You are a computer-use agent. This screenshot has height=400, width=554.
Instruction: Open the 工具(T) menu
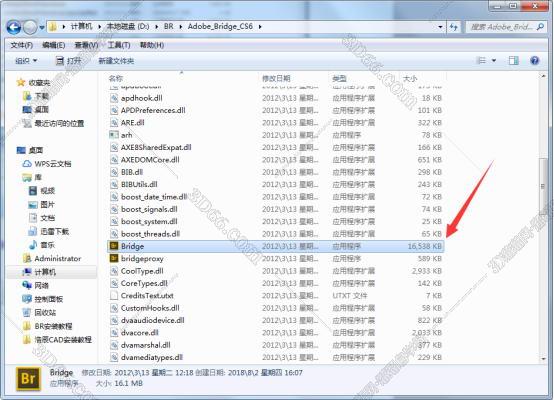coord(119,45)
